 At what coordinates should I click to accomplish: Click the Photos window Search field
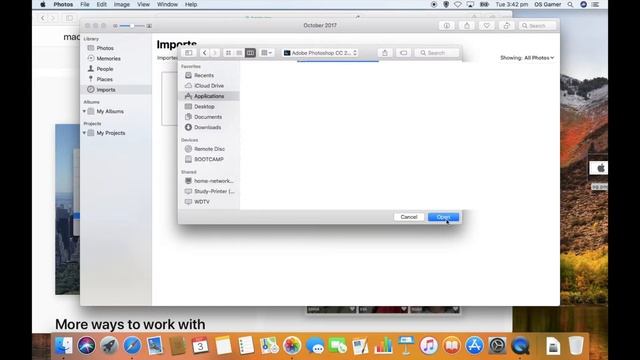click(x=538, y=26)
